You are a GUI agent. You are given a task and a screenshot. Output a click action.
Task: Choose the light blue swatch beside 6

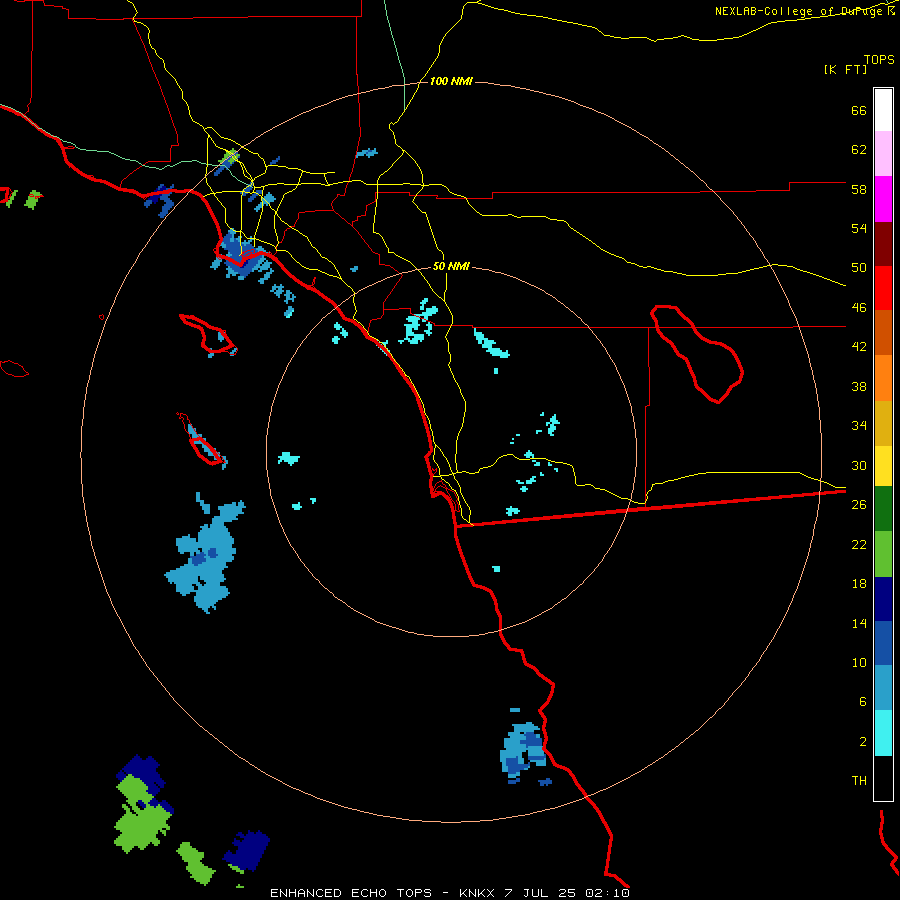pos(883,688)
